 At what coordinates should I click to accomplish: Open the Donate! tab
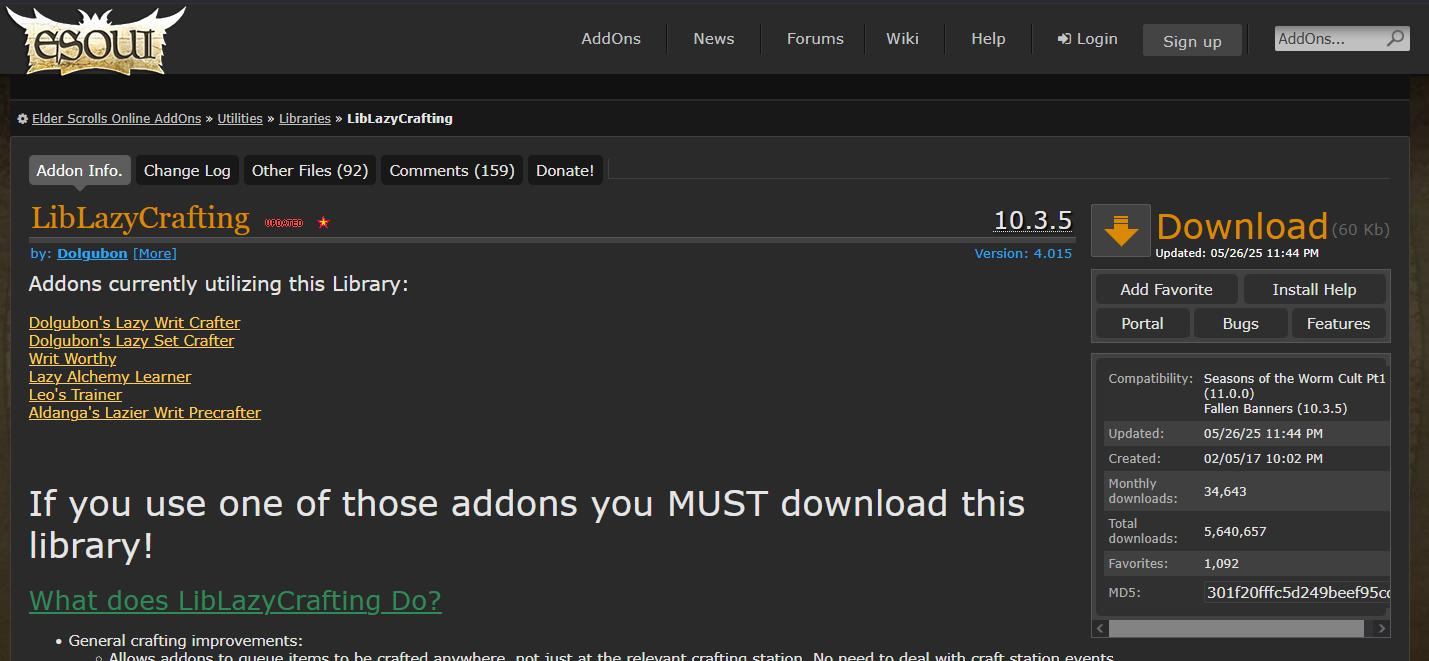(565, 171)
